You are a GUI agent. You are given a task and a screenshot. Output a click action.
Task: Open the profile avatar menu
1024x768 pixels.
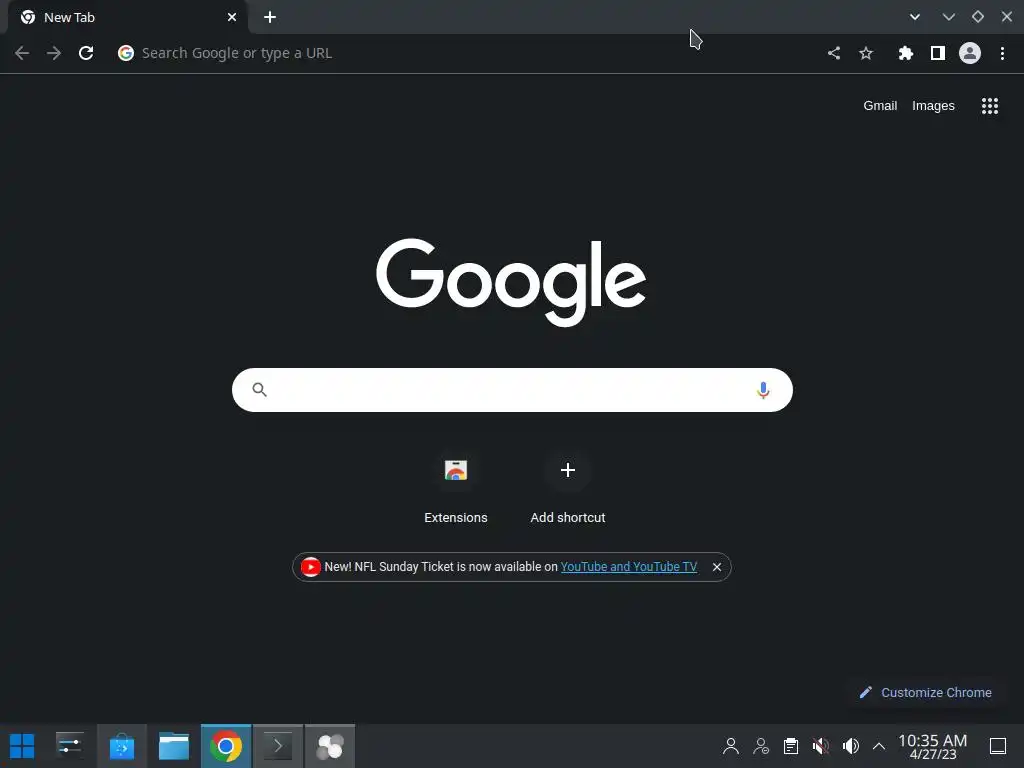point(969,53)
